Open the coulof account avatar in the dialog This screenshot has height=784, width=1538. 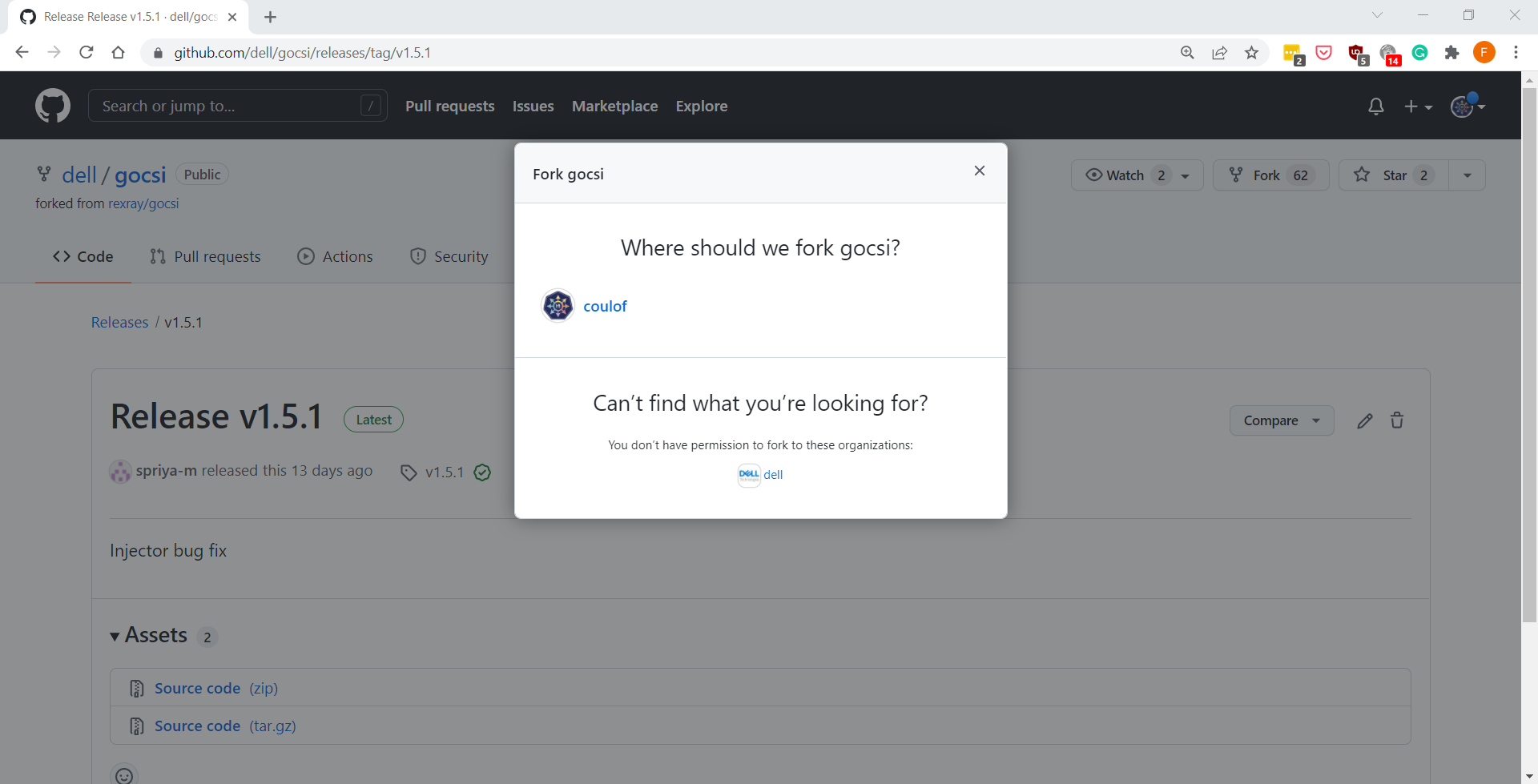[x=558, y=305]
